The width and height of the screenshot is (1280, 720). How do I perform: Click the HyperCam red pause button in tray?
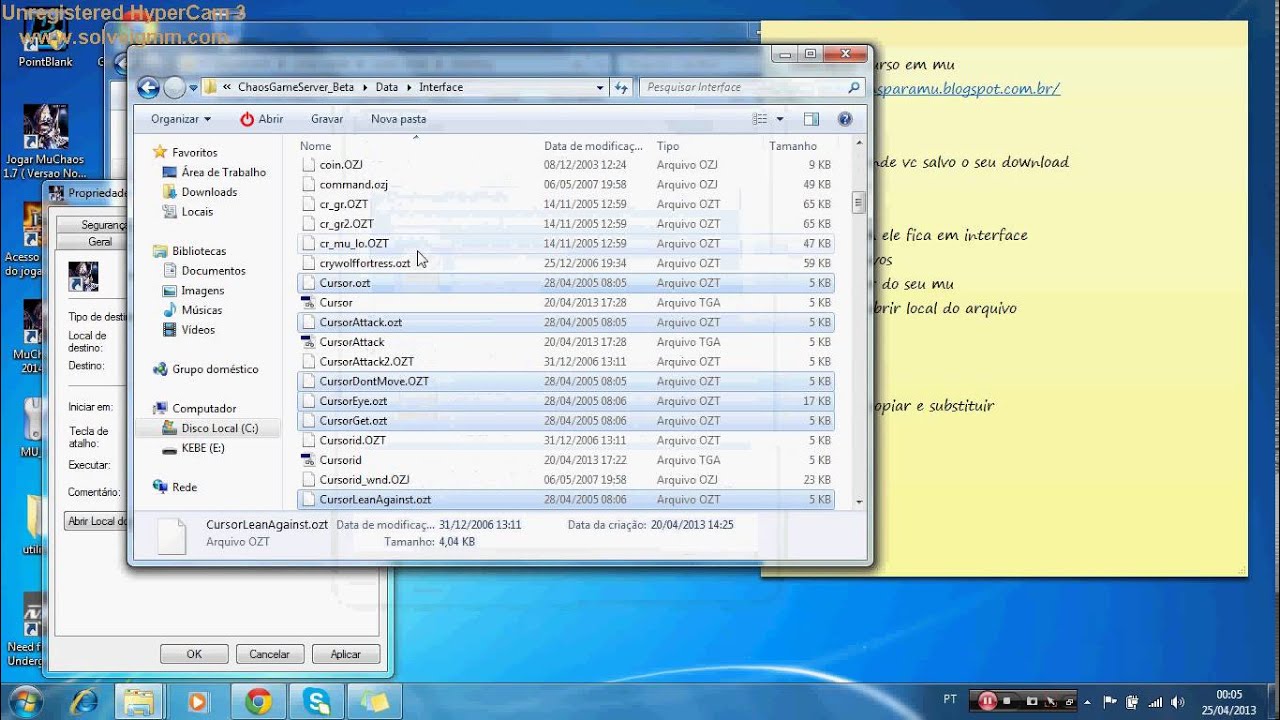coord(987,701)
